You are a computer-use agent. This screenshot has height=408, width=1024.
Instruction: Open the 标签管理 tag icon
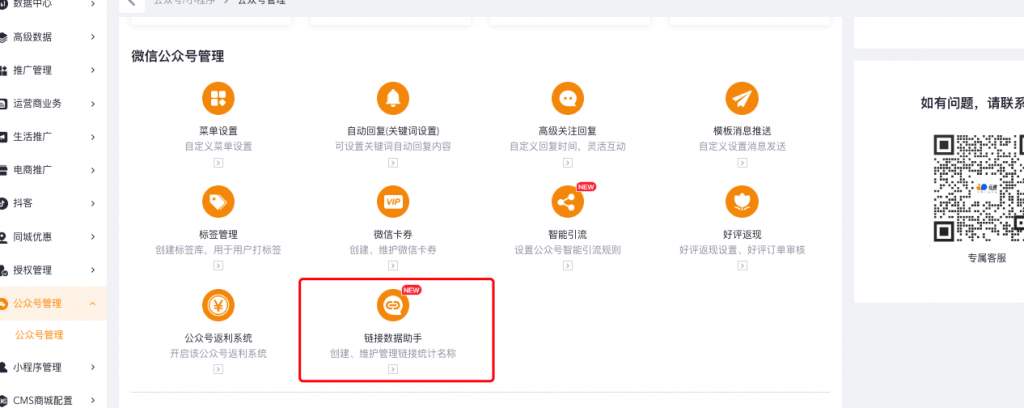[x=218, y=202]
